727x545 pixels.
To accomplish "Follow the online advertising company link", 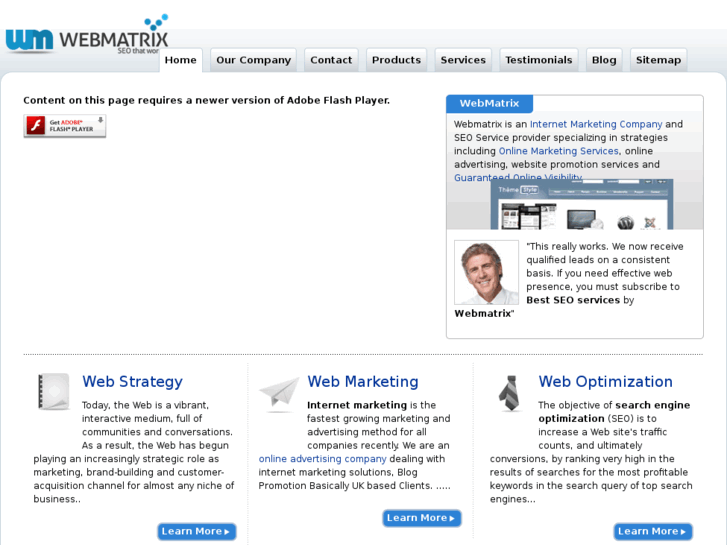I will tap(322, 459).
